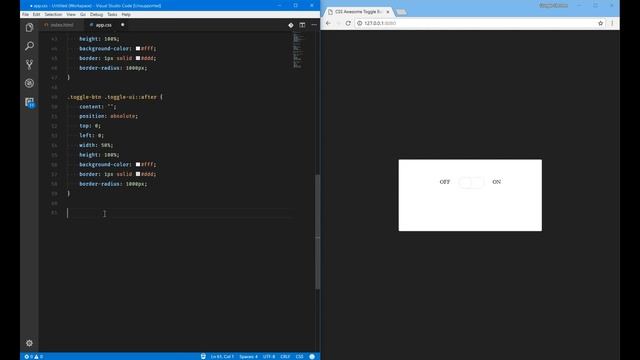Open the Debug menu
The image size is (640, 360).
click(x=96, y=14)
